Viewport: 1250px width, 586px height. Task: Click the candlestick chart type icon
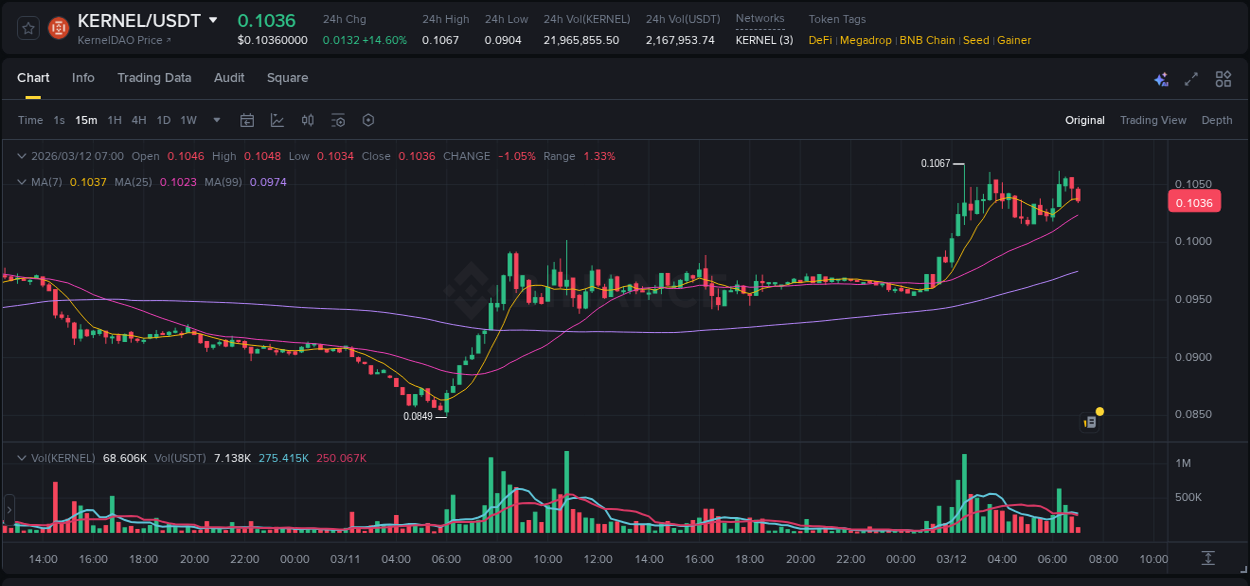tap(307, 120)
